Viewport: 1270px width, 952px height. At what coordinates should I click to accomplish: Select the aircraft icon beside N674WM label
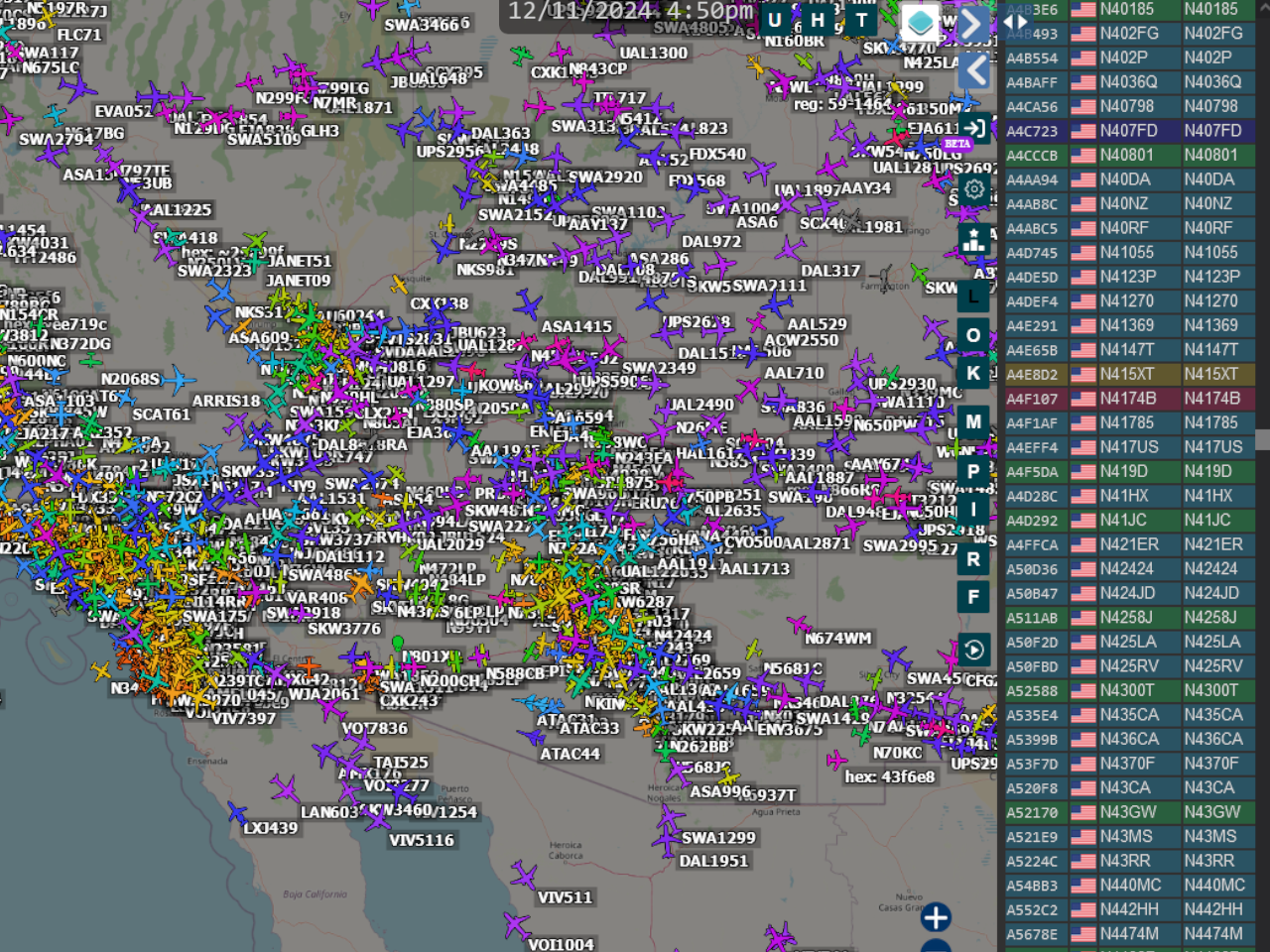pyautogui.click(x=798, y=624)
